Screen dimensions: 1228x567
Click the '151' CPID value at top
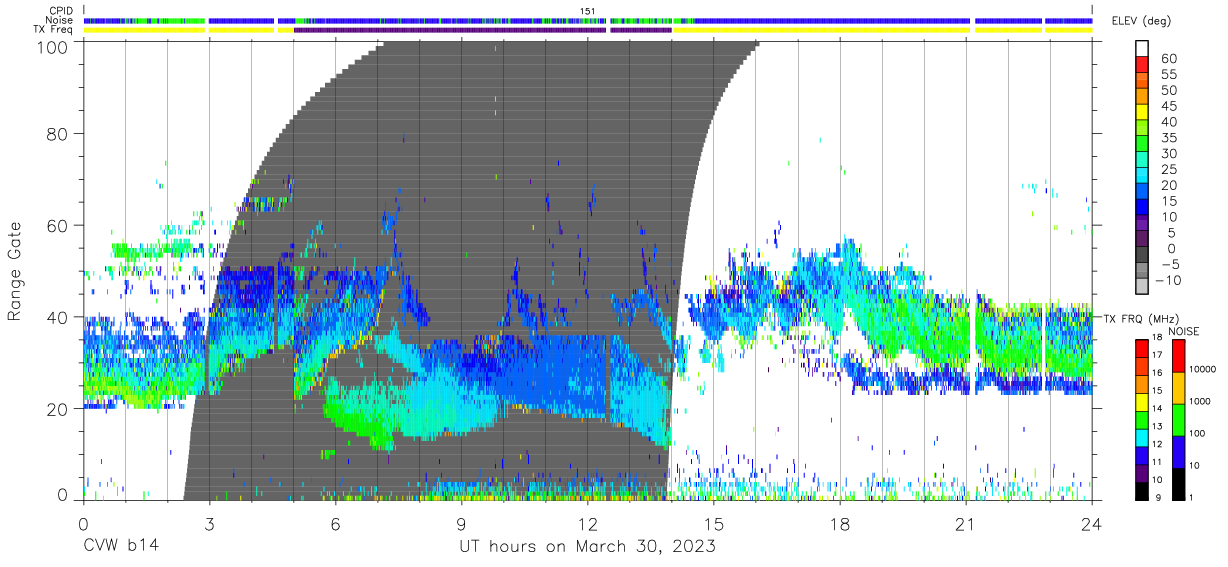coord(588,11)
